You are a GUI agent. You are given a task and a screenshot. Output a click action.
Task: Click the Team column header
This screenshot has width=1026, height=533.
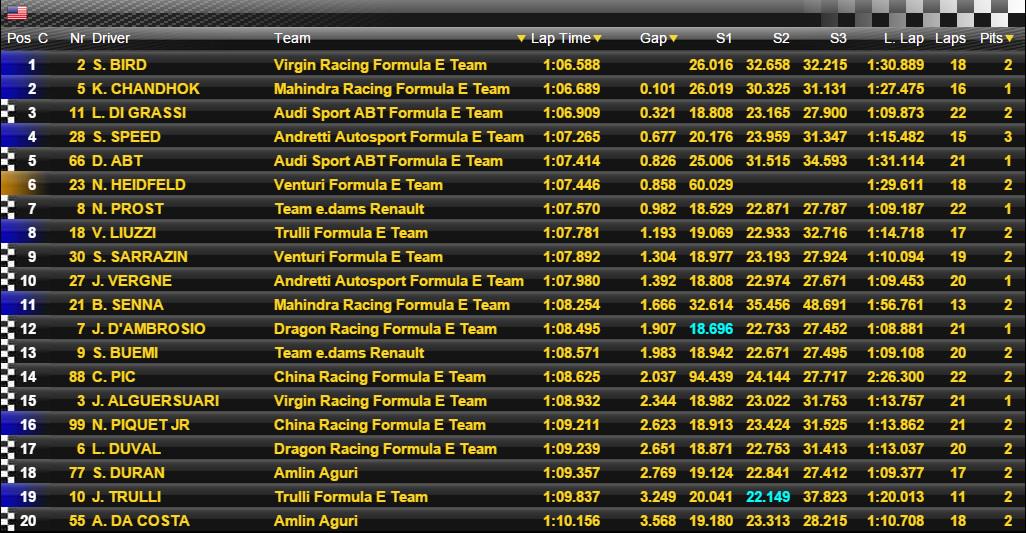click(x=292, y=39)
